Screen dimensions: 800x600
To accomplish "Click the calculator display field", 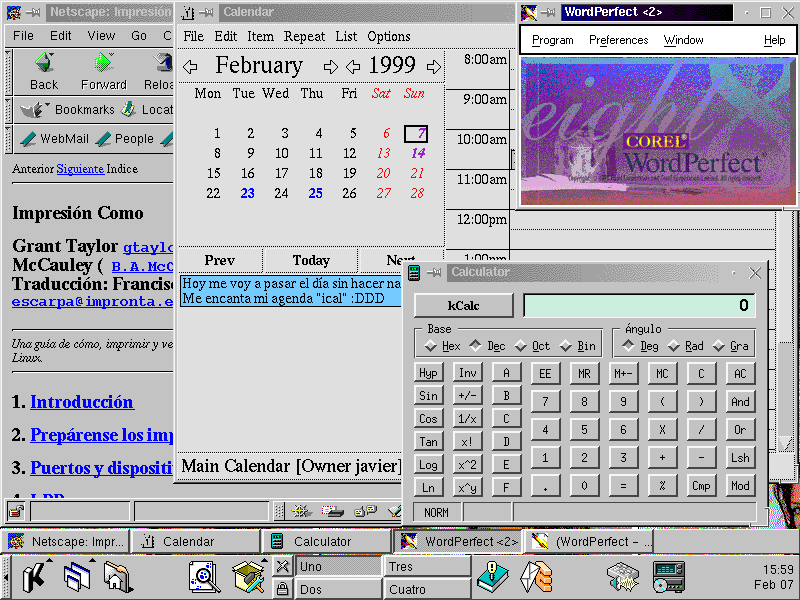I will coord(639,306).
